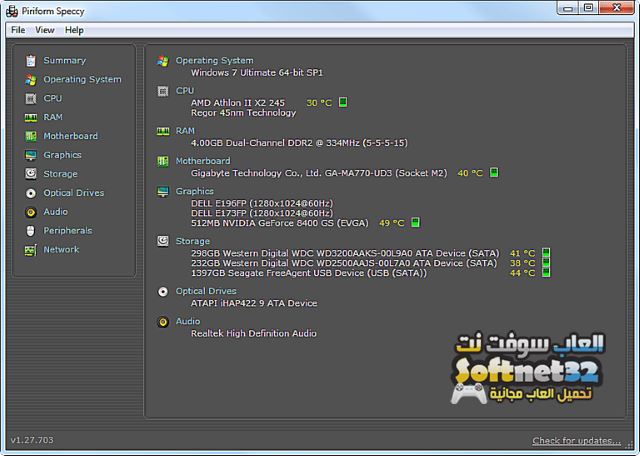Click the text 'AMD Athlon II X2 245'

pos(238,103)
